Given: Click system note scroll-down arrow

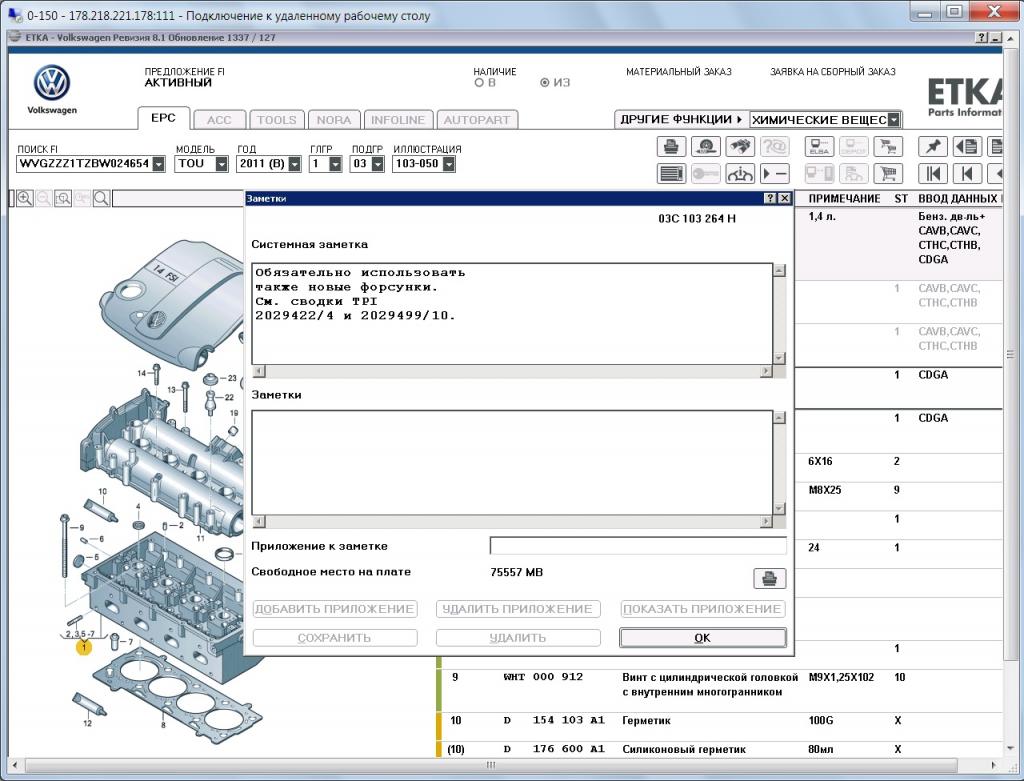Looking at the screenshot, I should click(x=779, y=358).
